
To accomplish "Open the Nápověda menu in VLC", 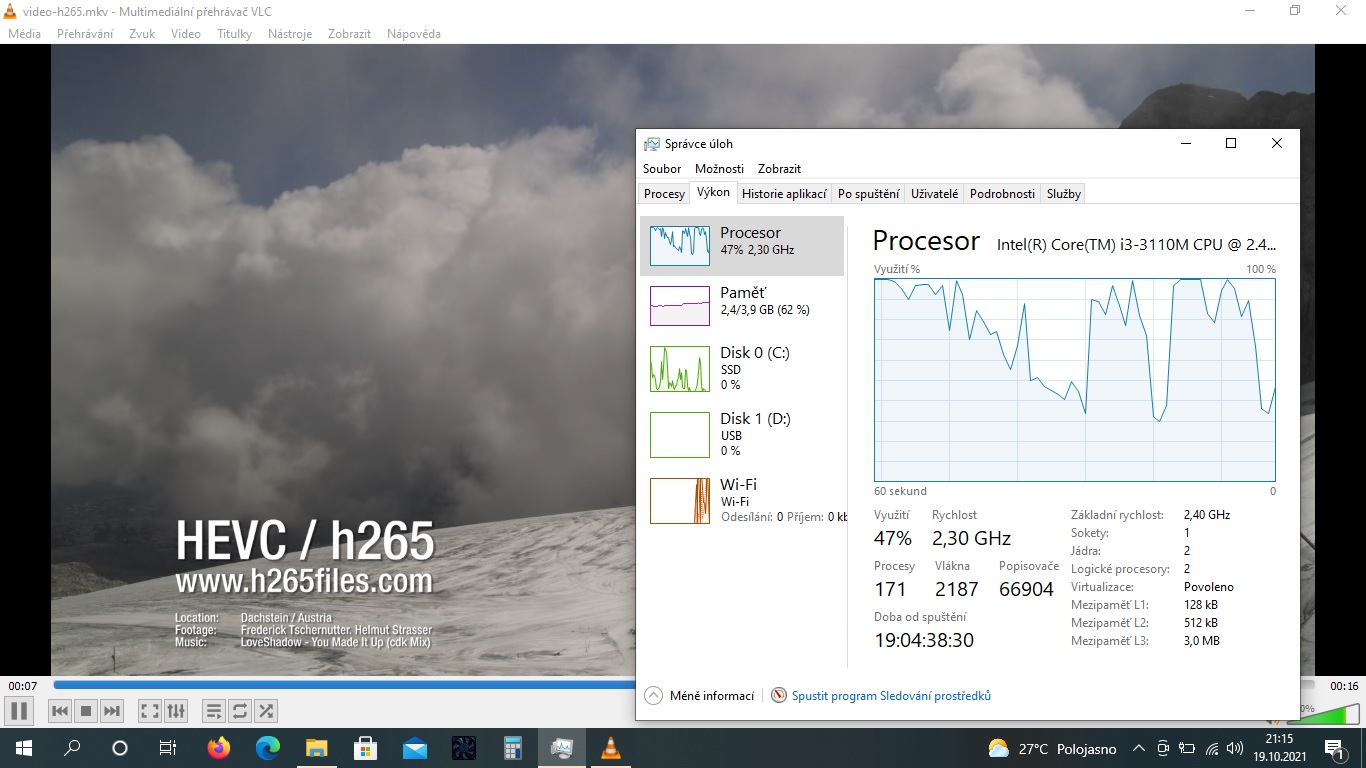I will coord(414,34).
